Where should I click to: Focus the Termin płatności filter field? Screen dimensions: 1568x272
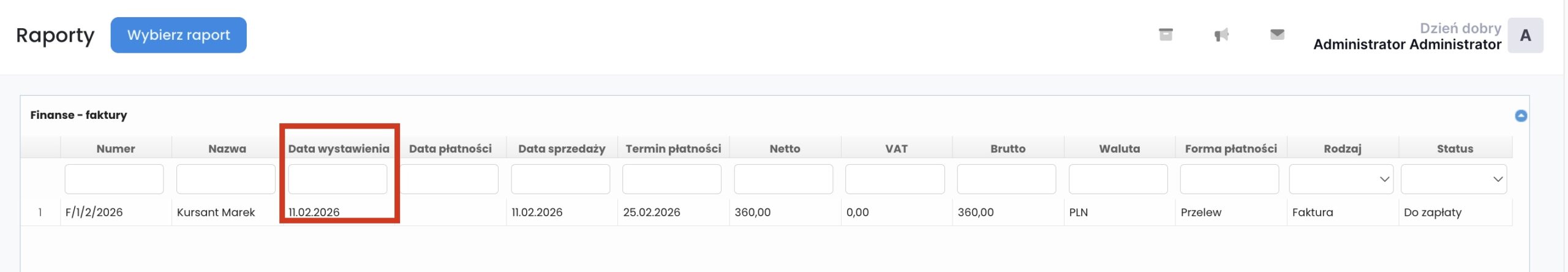[x=672, y=179]
